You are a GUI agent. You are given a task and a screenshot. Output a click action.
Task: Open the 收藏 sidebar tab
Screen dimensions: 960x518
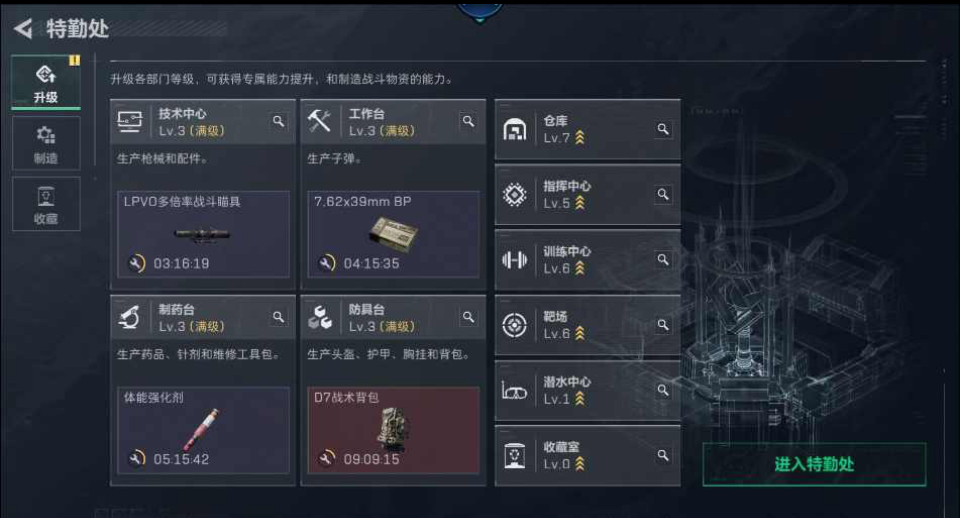click(x=46, y=204)
